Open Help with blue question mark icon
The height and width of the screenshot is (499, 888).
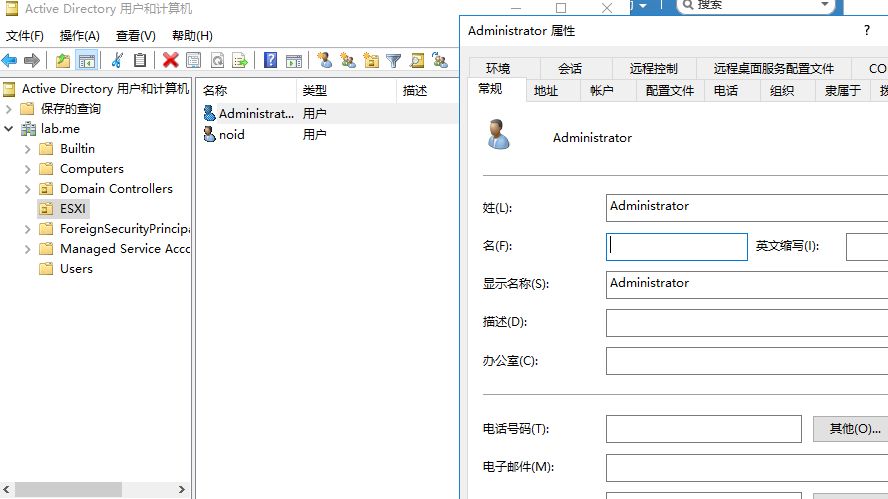(x=271, y=60)
